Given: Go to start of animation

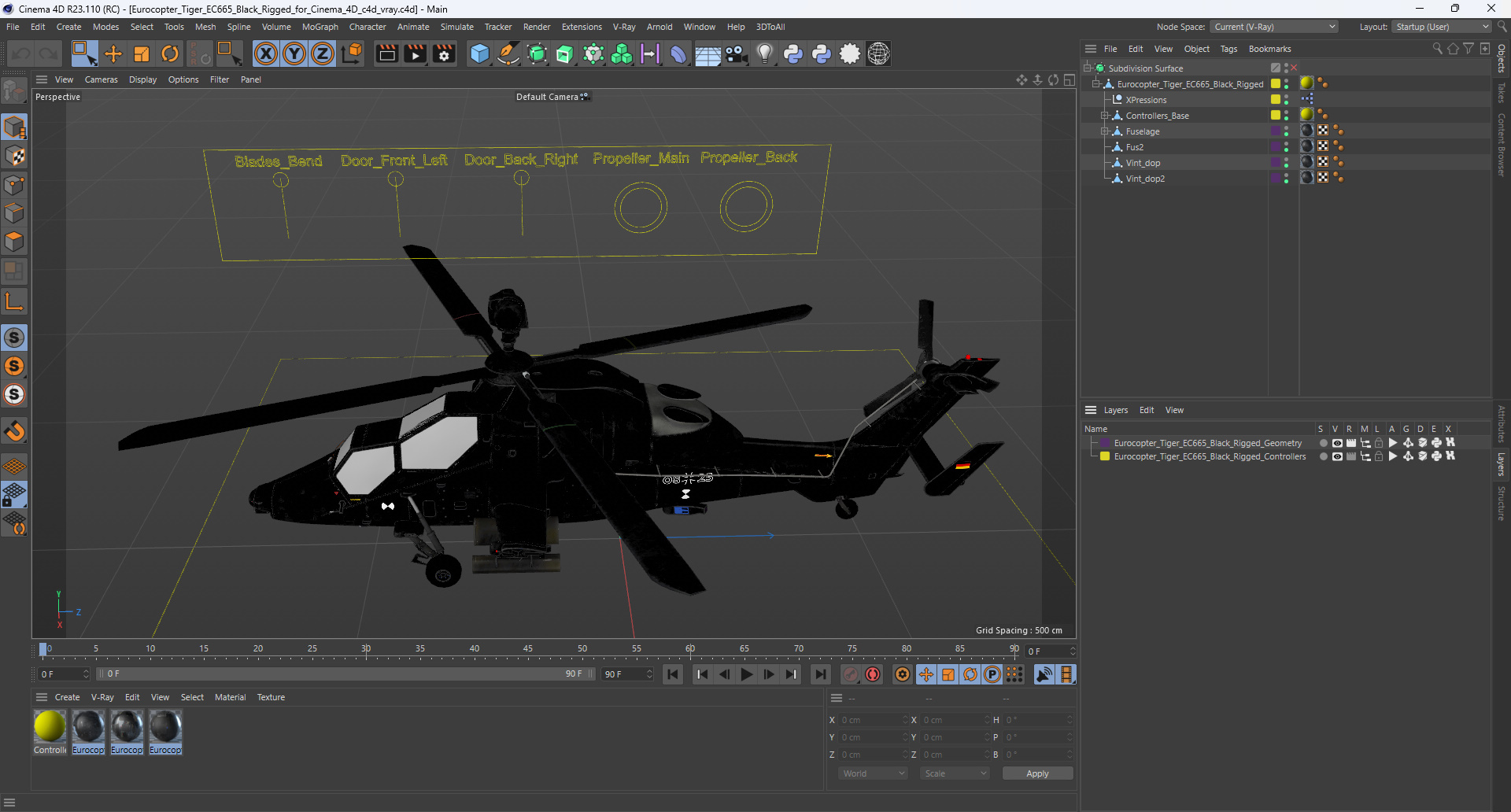Looking at the screenshot, I should (x=673, y=674).
